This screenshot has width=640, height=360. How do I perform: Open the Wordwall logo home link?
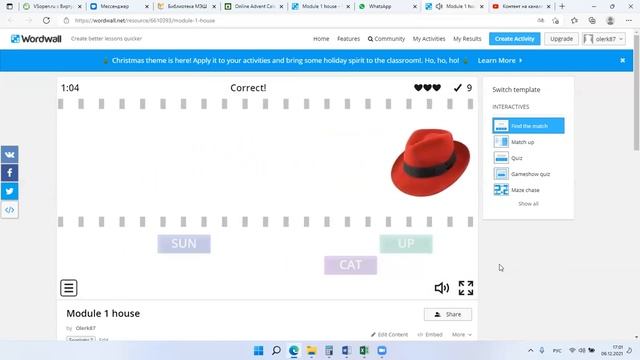click(x=36, y=39)
